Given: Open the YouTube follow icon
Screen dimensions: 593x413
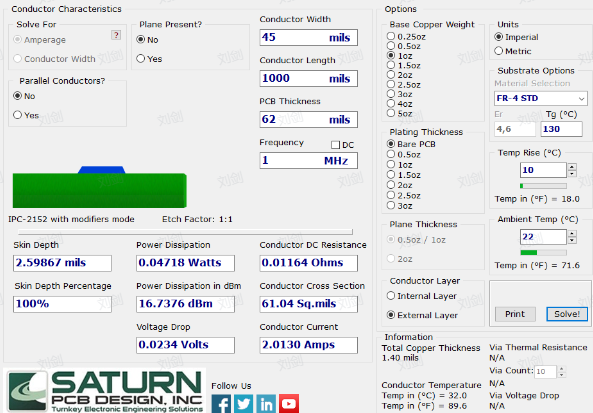Looking at the screenshot, I should point(289,404).
